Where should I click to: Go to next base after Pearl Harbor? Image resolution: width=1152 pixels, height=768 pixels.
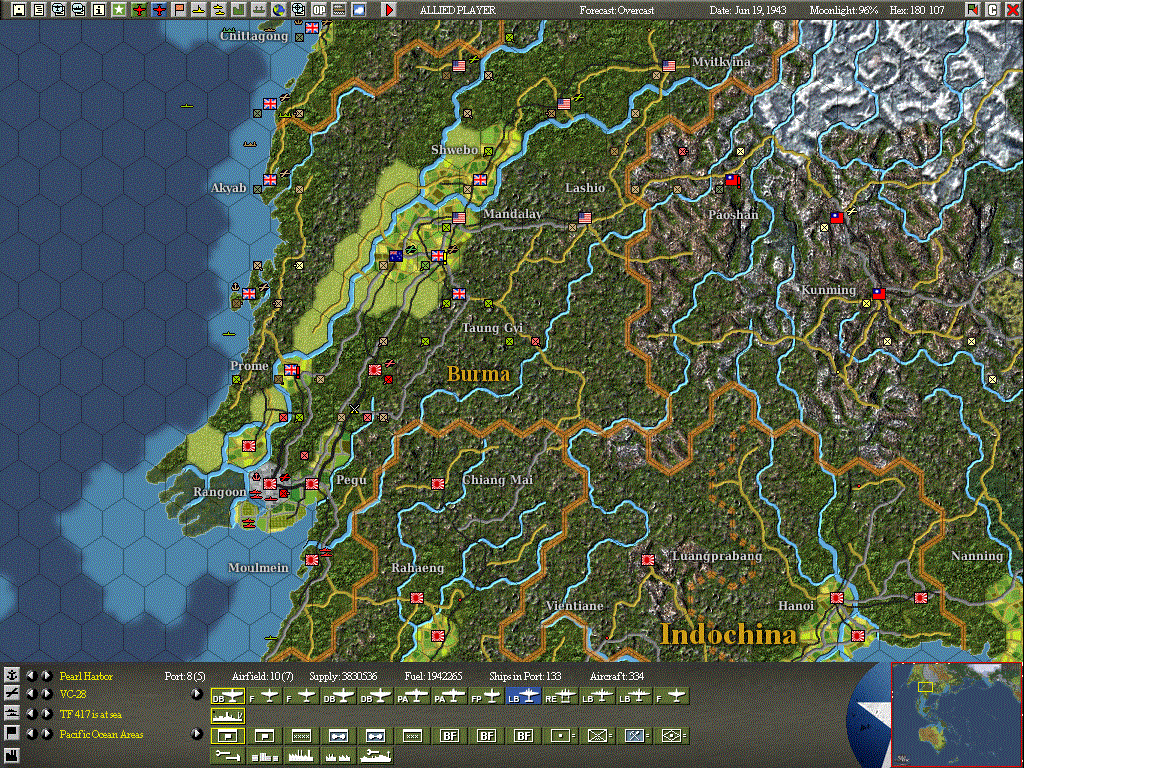point(46,675)
